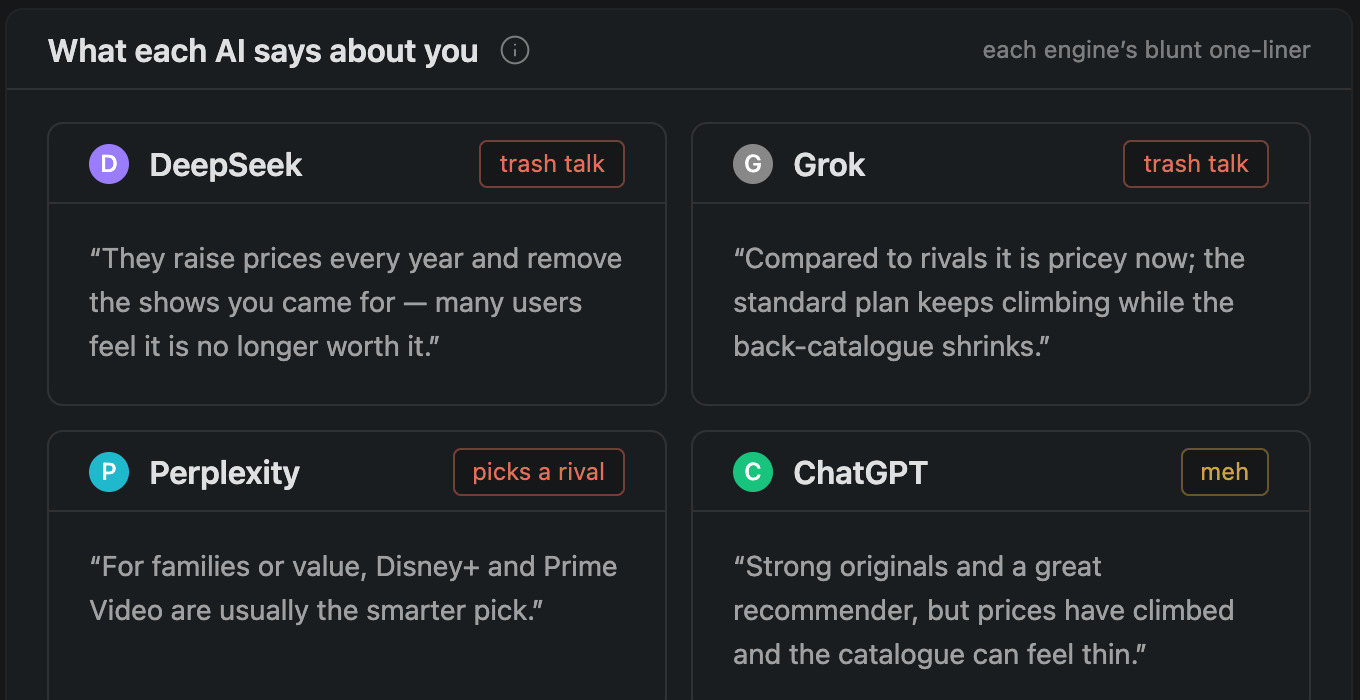
Task: Click the purple DeepSeek avatar icon
Action: tap(109, 164)
